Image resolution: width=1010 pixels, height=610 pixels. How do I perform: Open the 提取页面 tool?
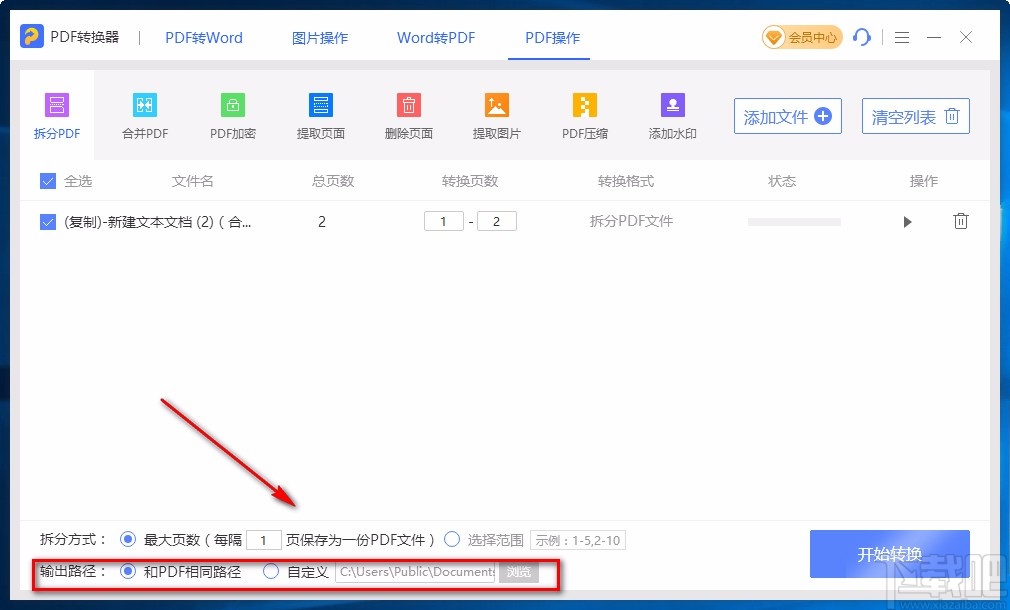point(320,113)
